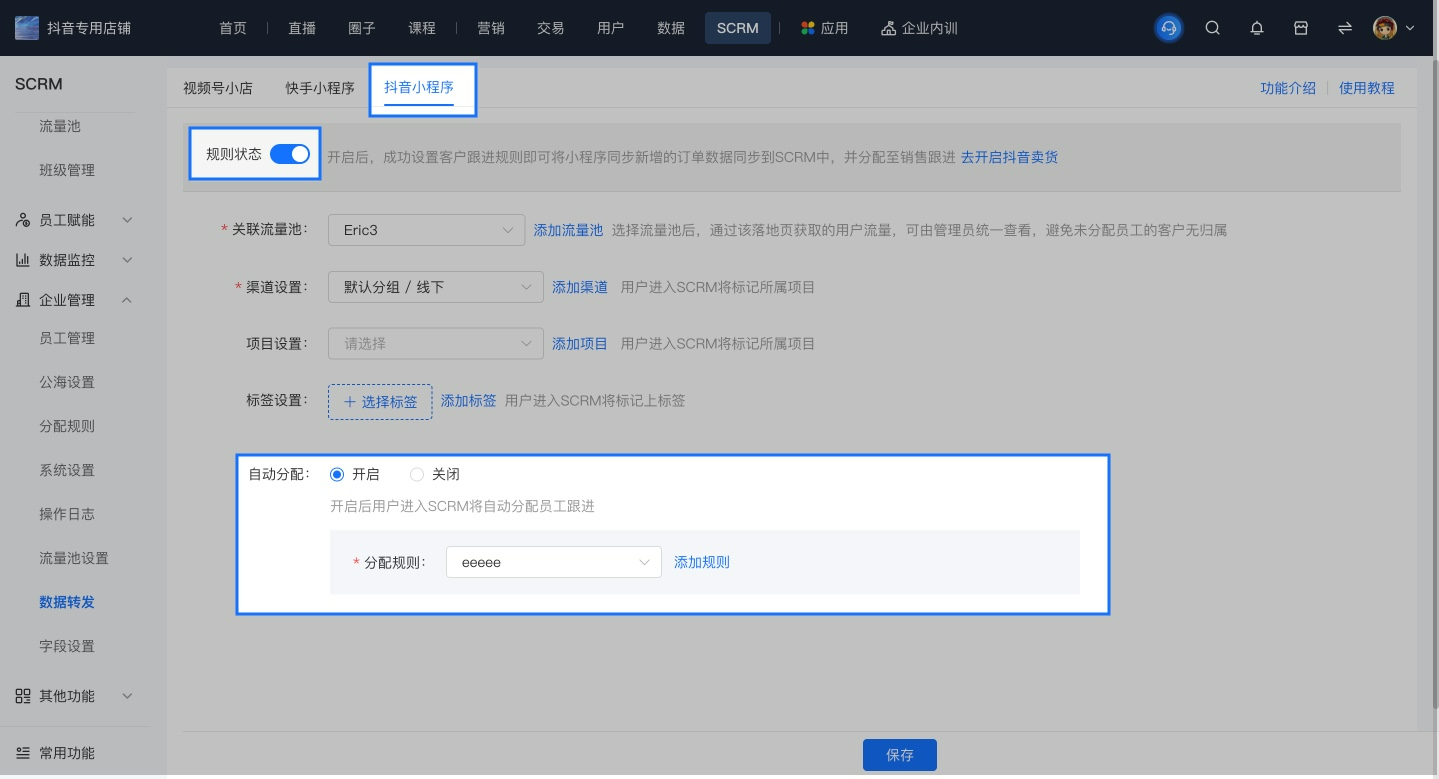Open 流量池设置 in sidebar
The width and height of the screenshot is (1439, 779).
tap(74, 558)
